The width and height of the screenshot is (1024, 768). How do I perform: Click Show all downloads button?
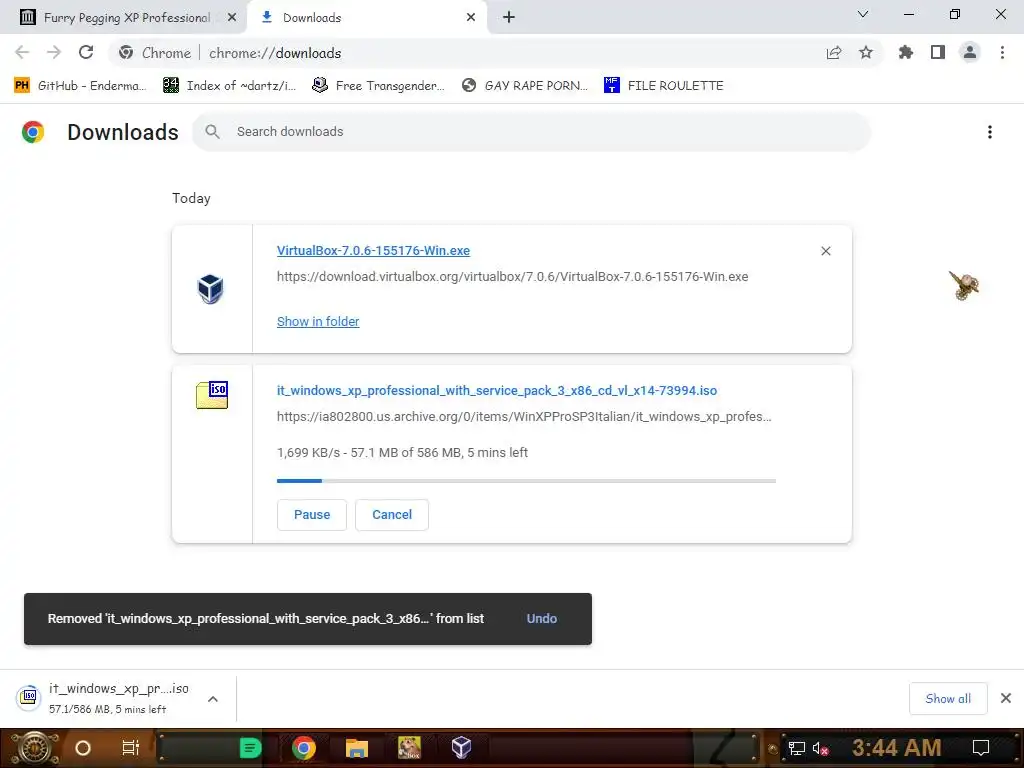948,699
